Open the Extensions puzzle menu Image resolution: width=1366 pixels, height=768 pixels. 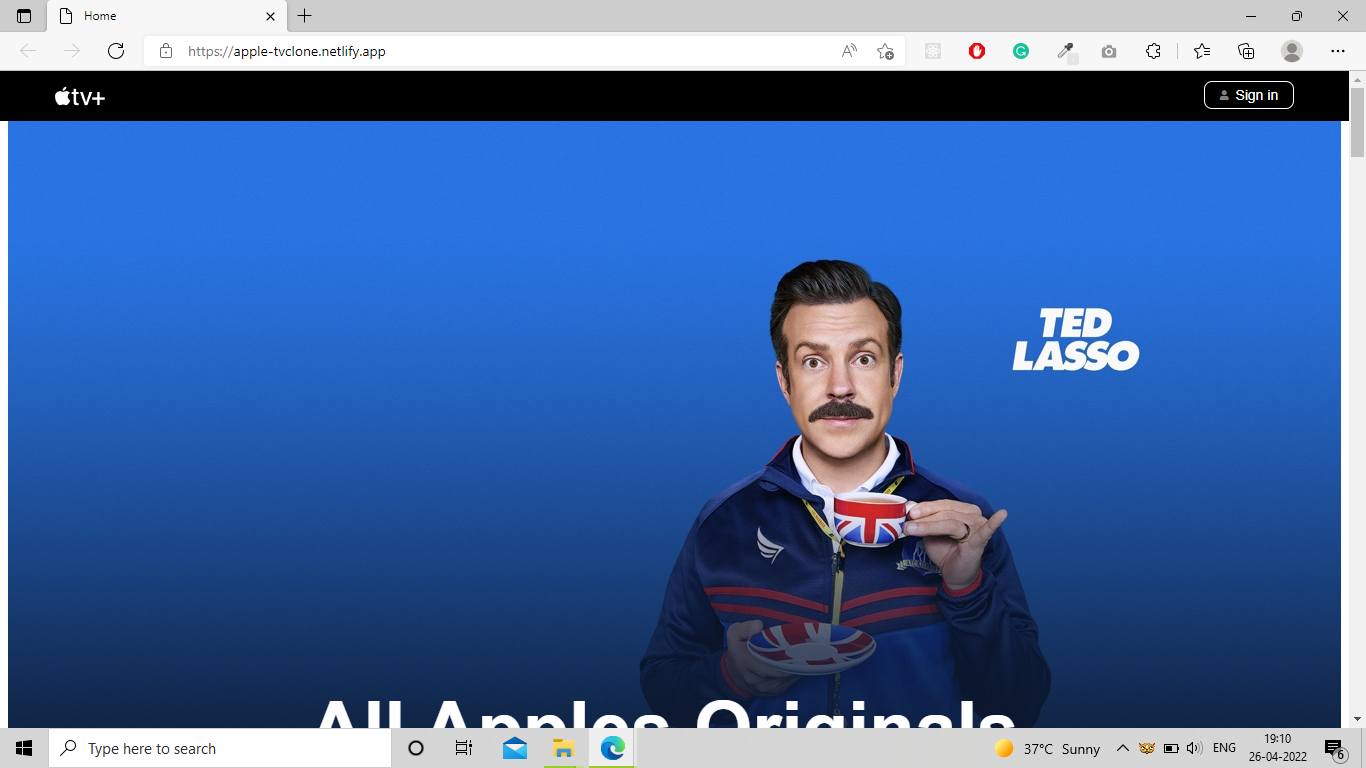1153,51
